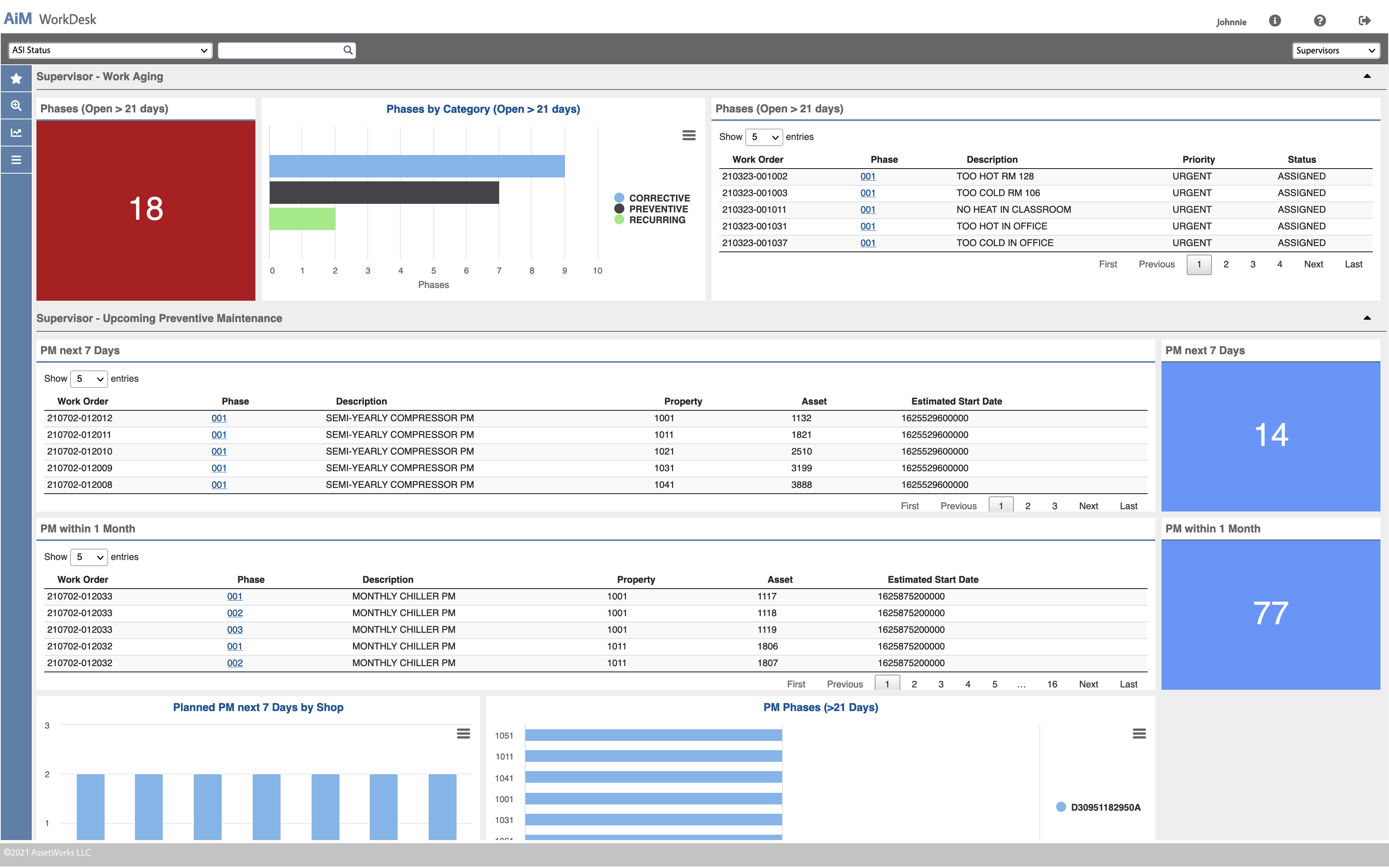Sort Phases table by Status column
The height and width of the screenshot is (868, 1389).
(x=1302, y=160)
